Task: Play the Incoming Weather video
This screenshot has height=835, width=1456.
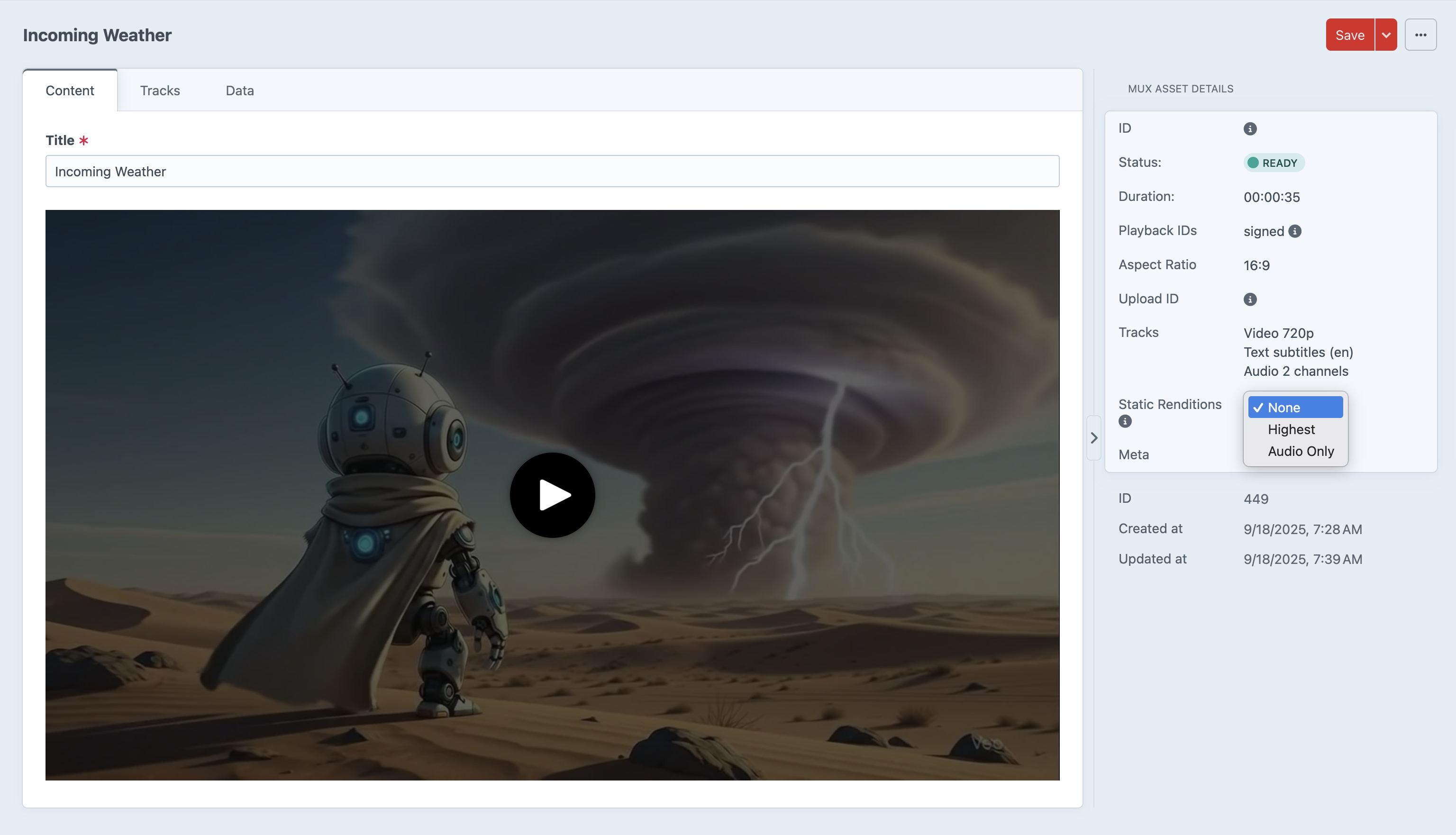Action: (x=552, y=495)
